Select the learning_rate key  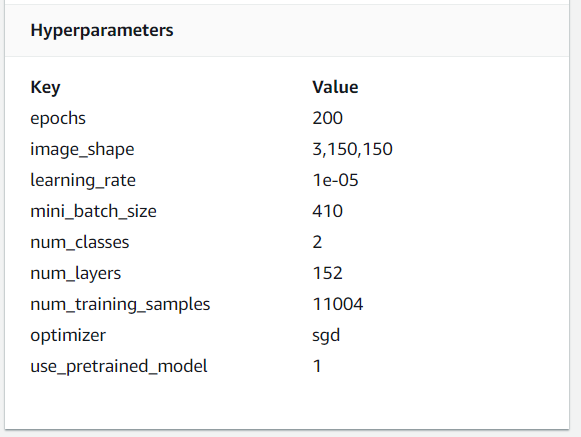click(x=83, y=181)
